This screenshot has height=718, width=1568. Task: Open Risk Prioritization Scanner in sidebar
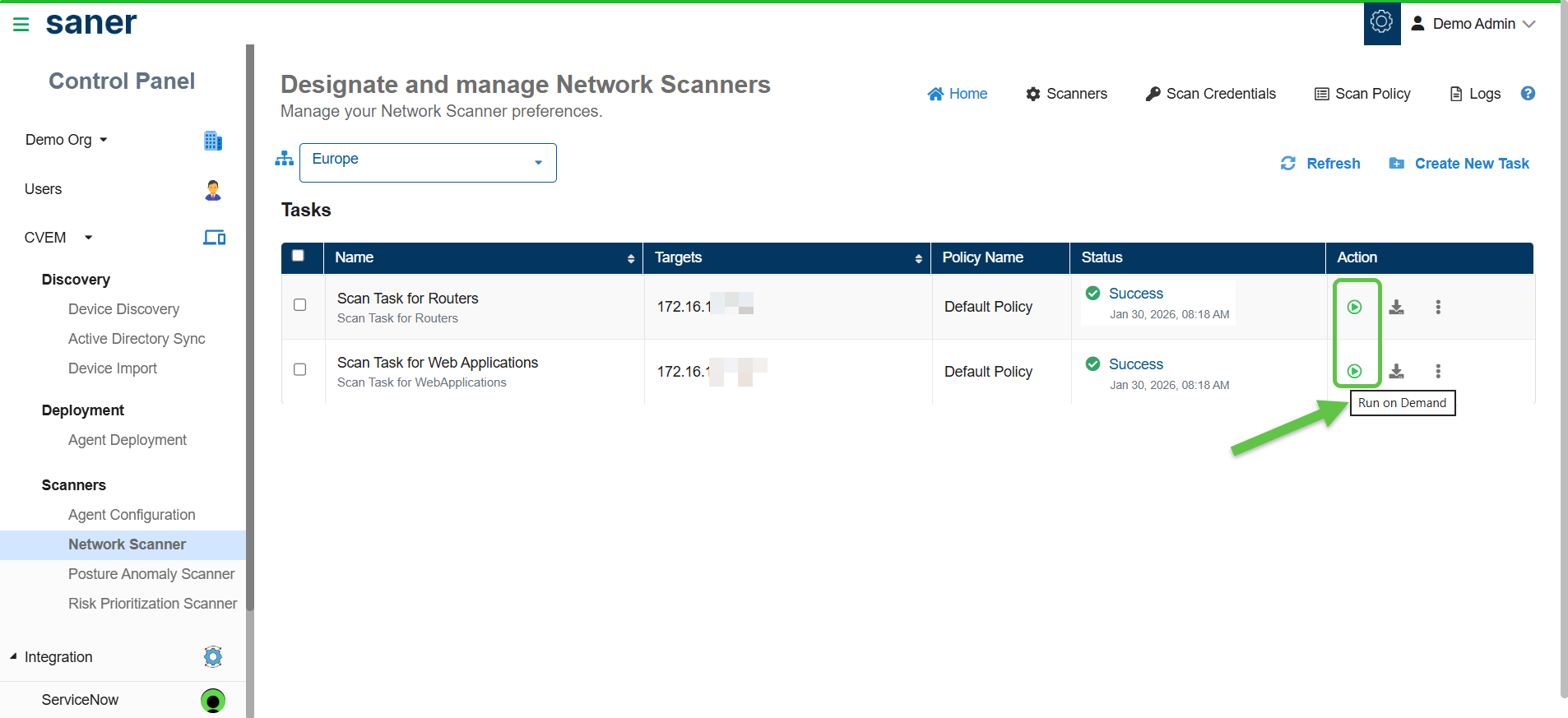pos(152,604)
